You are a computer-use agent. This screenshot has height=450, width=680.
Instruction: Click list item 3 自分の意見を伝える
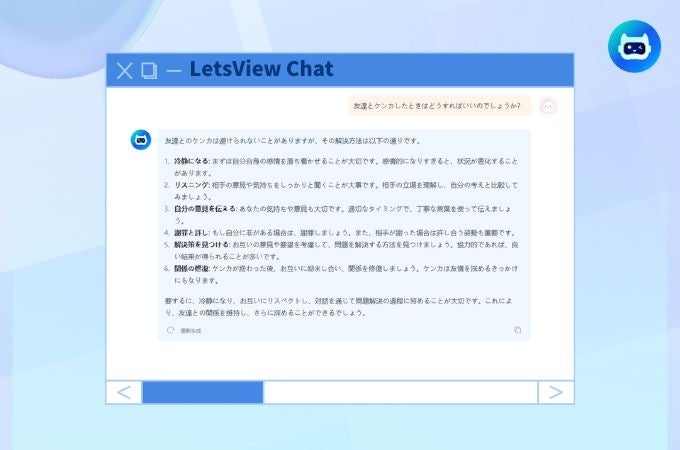(339, 215)
